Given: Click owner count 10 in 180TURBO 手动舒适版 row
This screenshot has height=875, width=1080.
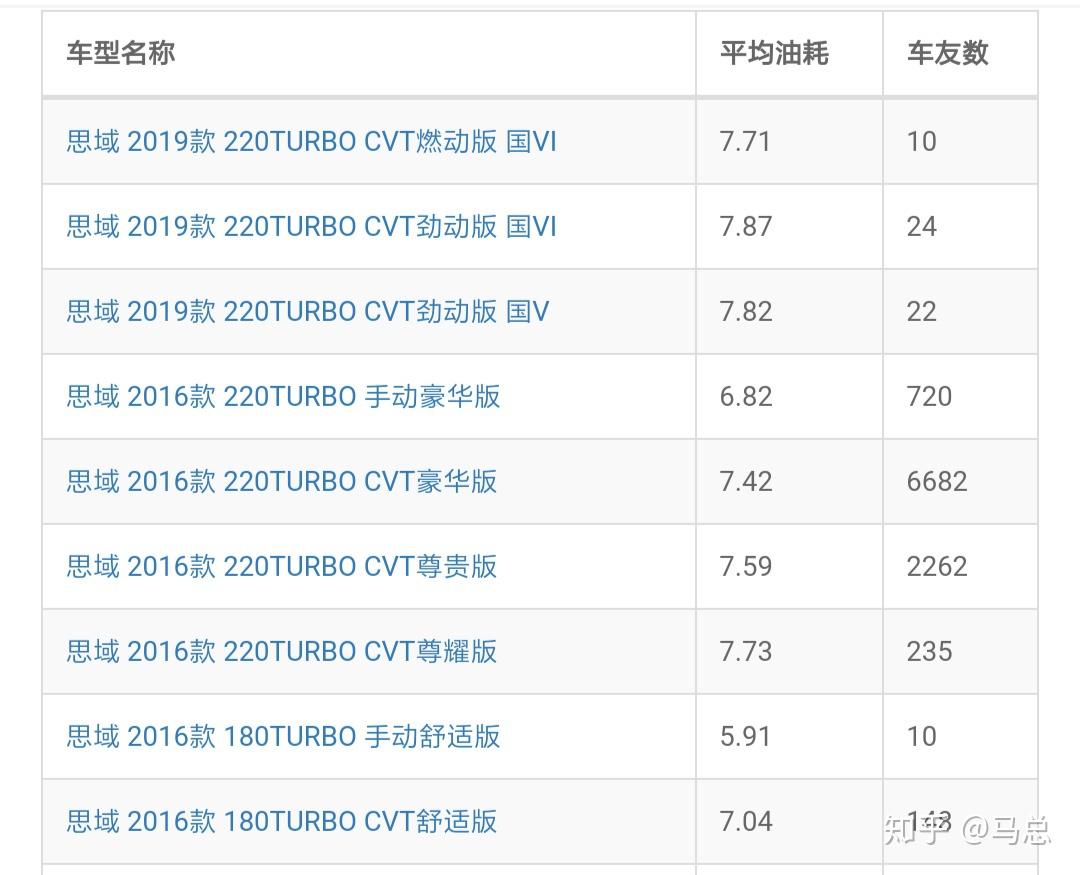Looking at the screenshot, I should coord(922,737).
